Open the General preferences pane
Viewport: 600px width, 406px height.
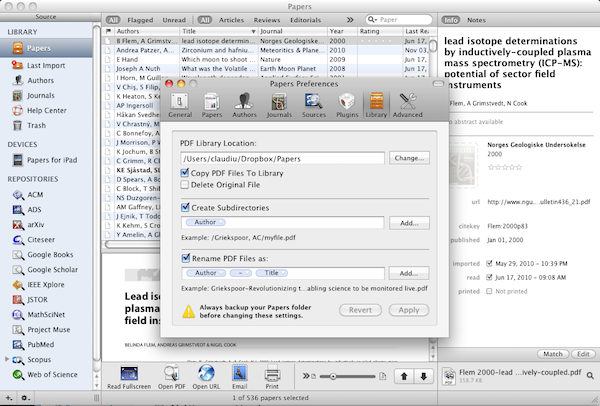pos(180,105)
